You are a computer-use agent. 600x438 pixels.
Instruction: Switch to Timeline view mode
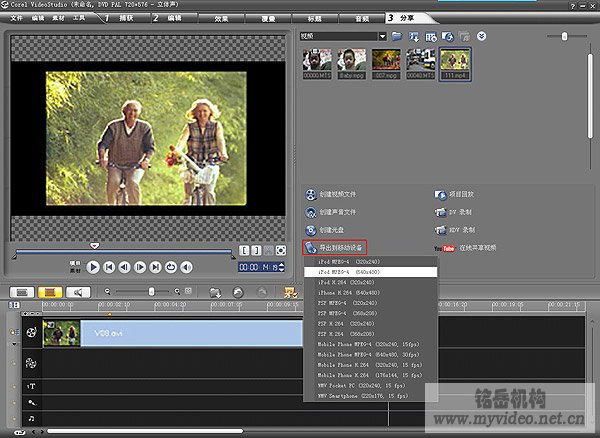(48, 292)
